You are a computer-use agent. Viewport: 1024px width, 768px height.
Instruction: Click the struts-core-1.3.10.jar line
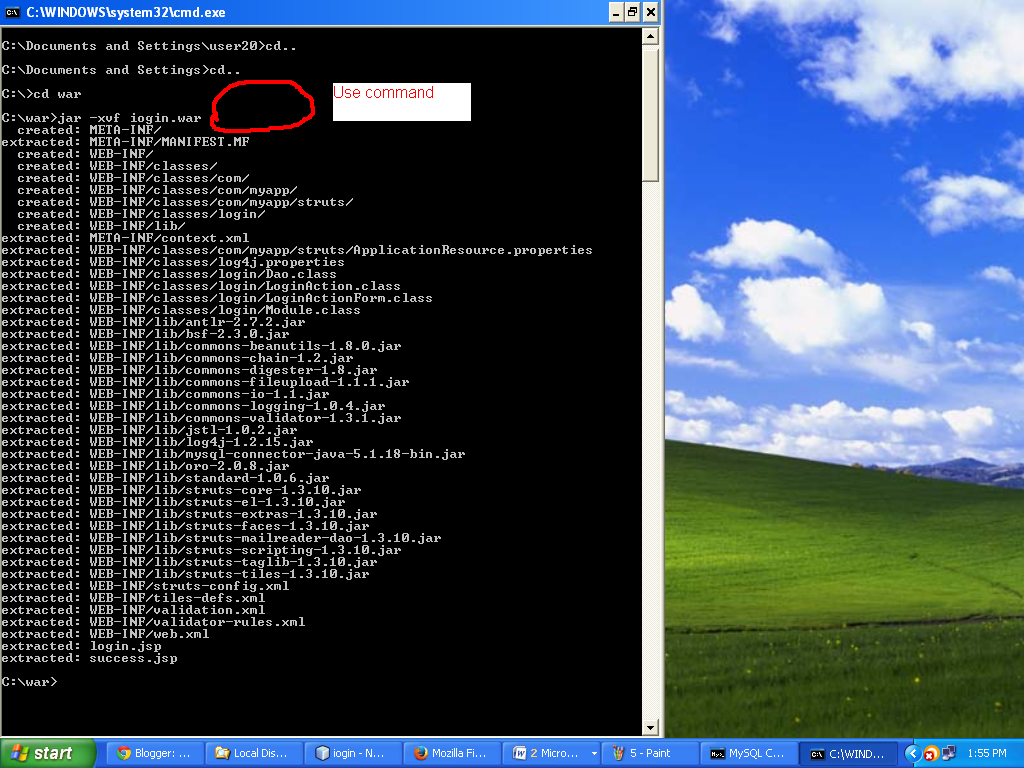pos(181,490)
